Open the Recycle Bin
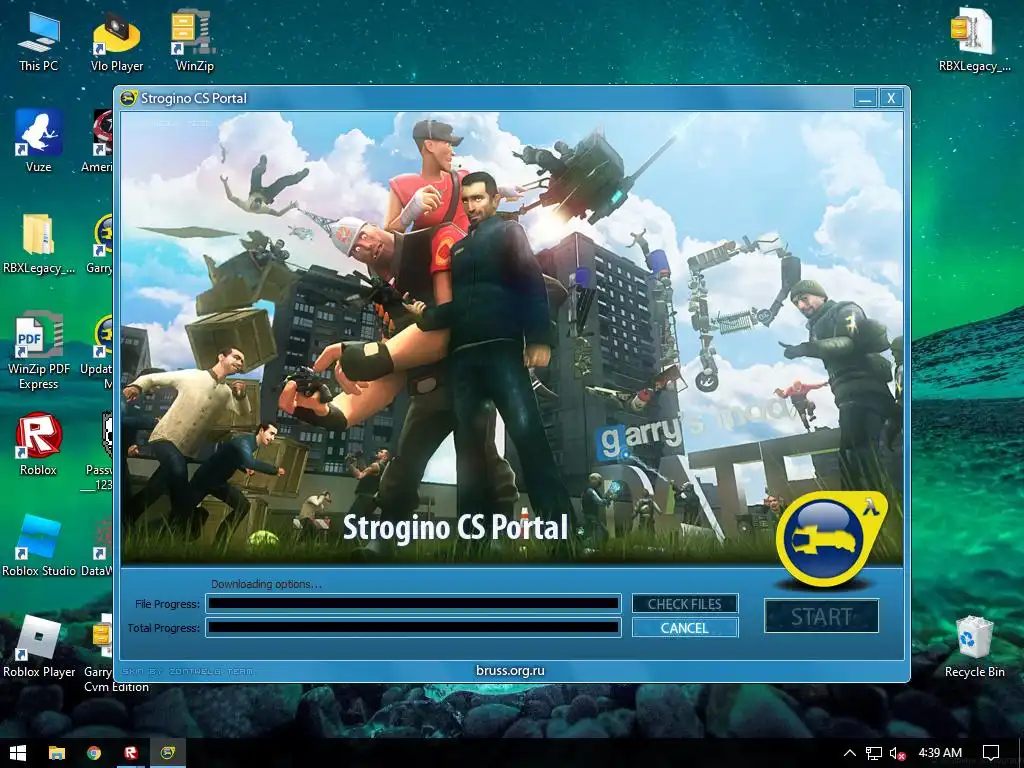1024x768 pixels. point(974,647)
